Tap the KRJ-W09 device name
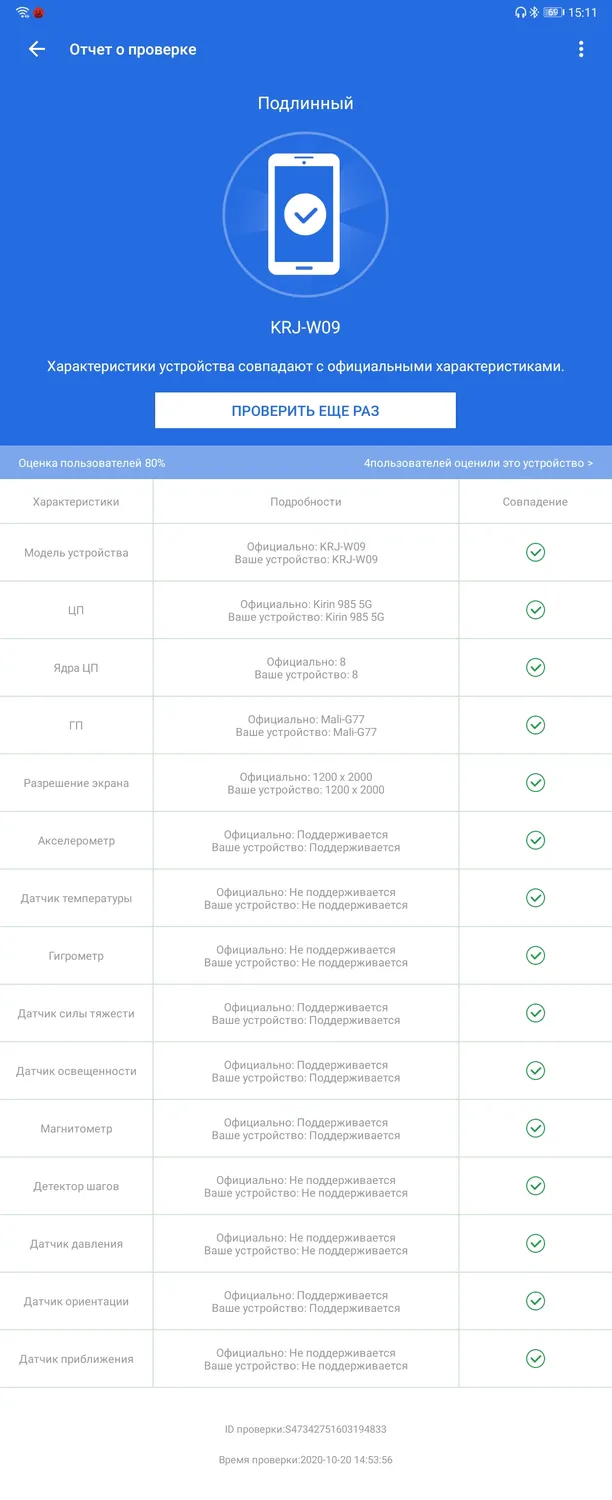The width and height of the screenshot is (612, 1500). point(306,327)
